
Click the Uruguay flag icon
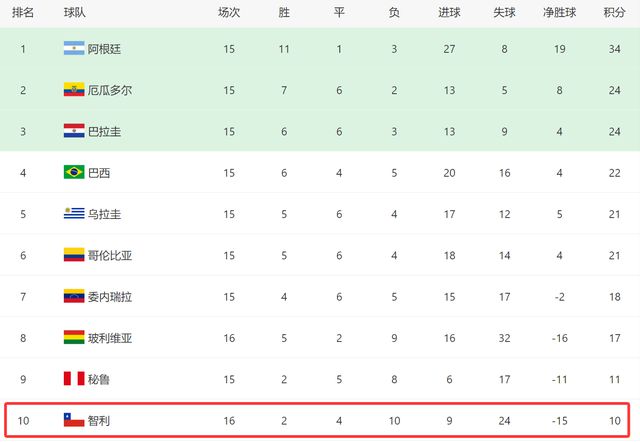tap(74, 213)
